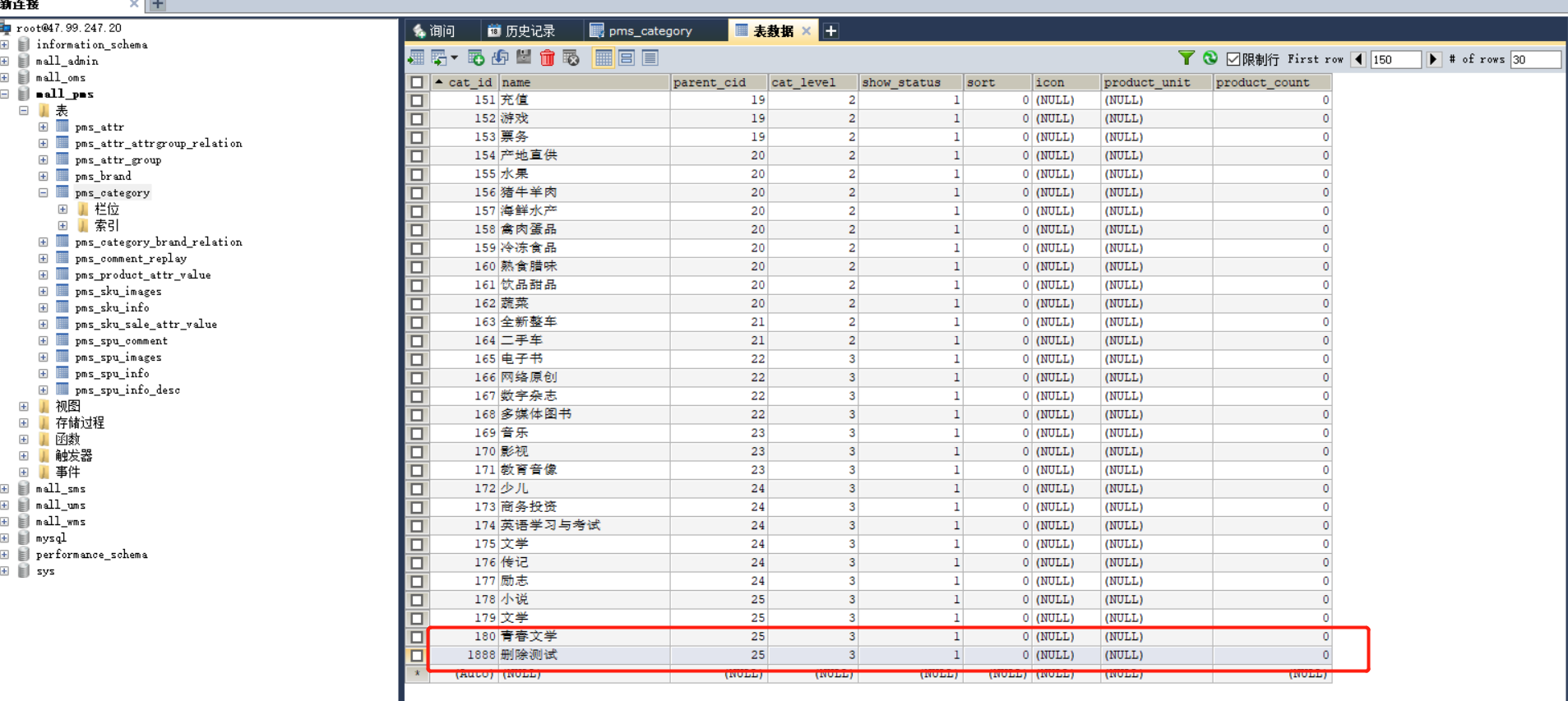
Task: Check the row checkbox for cat_id 155
Action: tap(417, 174)
